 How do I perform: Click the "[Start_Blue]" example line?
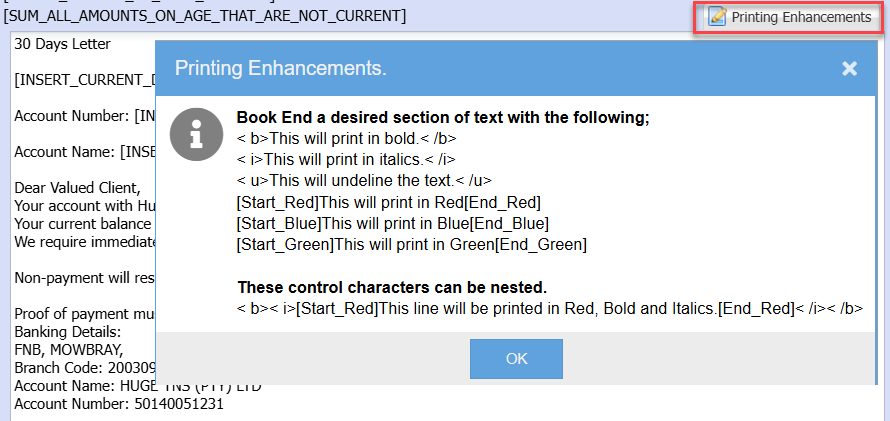pyautogui.click(x=392, y=222)
